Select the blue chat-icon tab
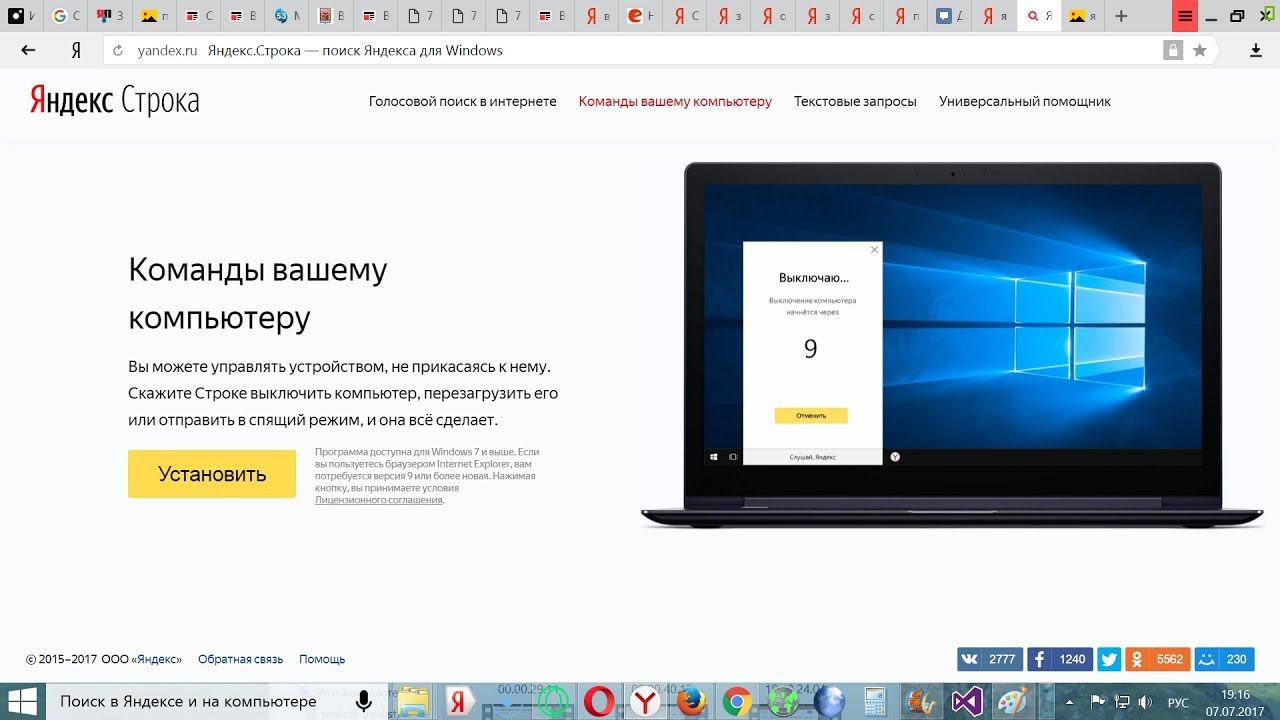1280x720 pixels. (950, 16)
